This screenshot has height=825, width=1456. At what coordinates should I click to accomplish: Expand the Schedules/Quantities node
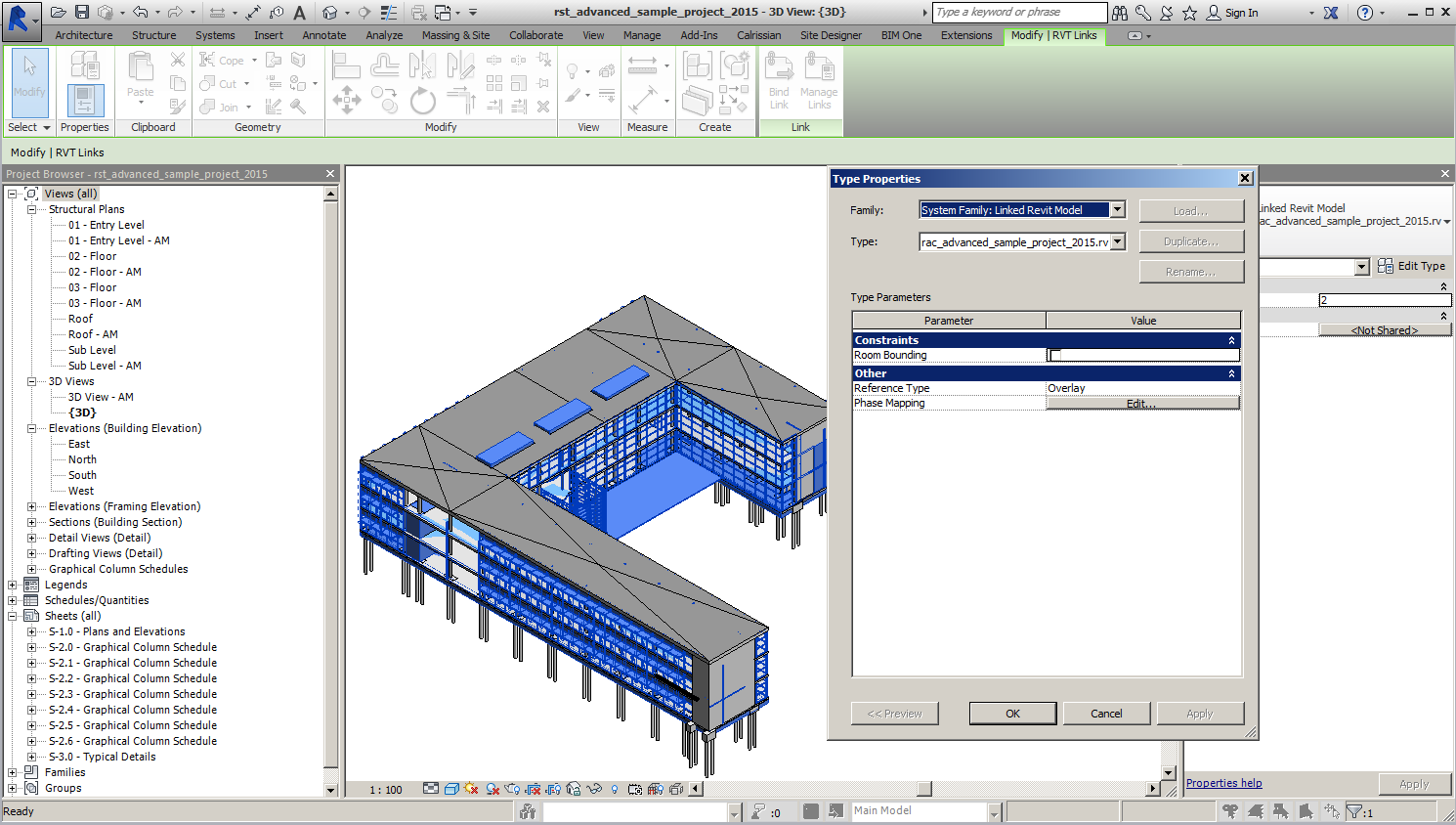(13, 600)
